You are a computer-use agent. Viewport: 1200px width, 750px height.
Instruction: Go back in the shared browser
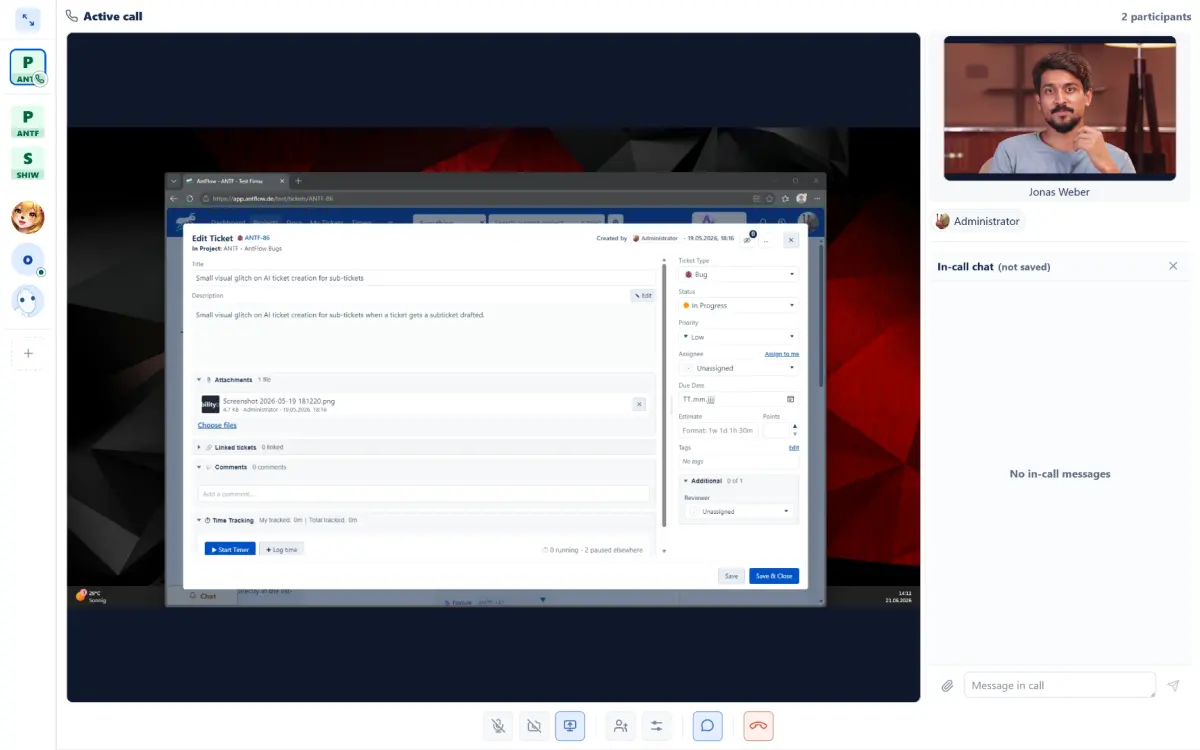tap(174, 198)
